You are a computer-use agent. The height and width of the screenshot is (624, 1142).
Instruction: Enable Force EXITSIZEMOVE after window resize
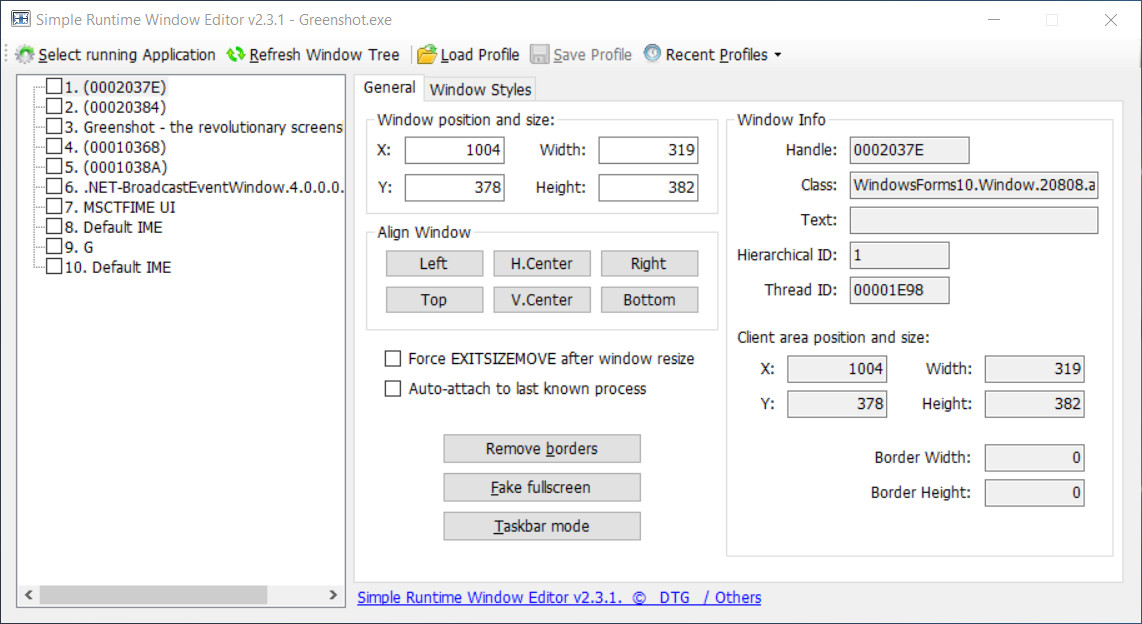[x=393, y=358]
